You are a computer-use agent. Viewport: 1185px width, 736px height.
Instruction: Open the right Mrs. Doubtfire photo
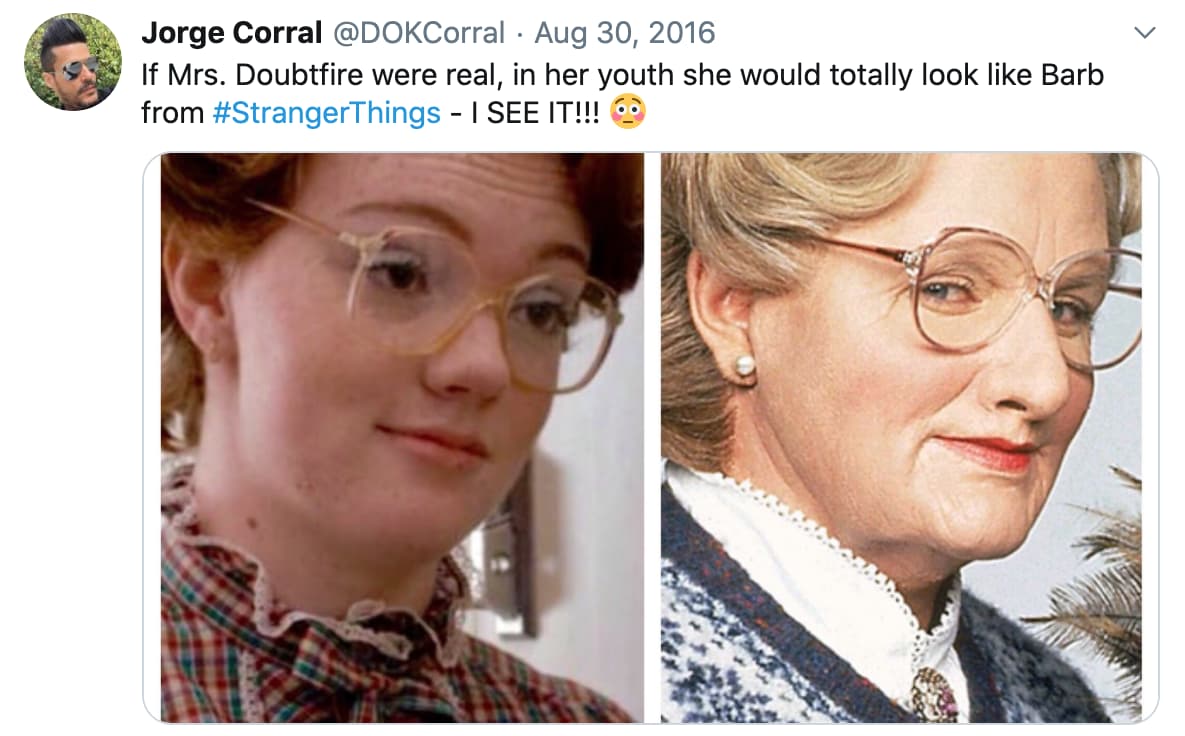point(901,438)
